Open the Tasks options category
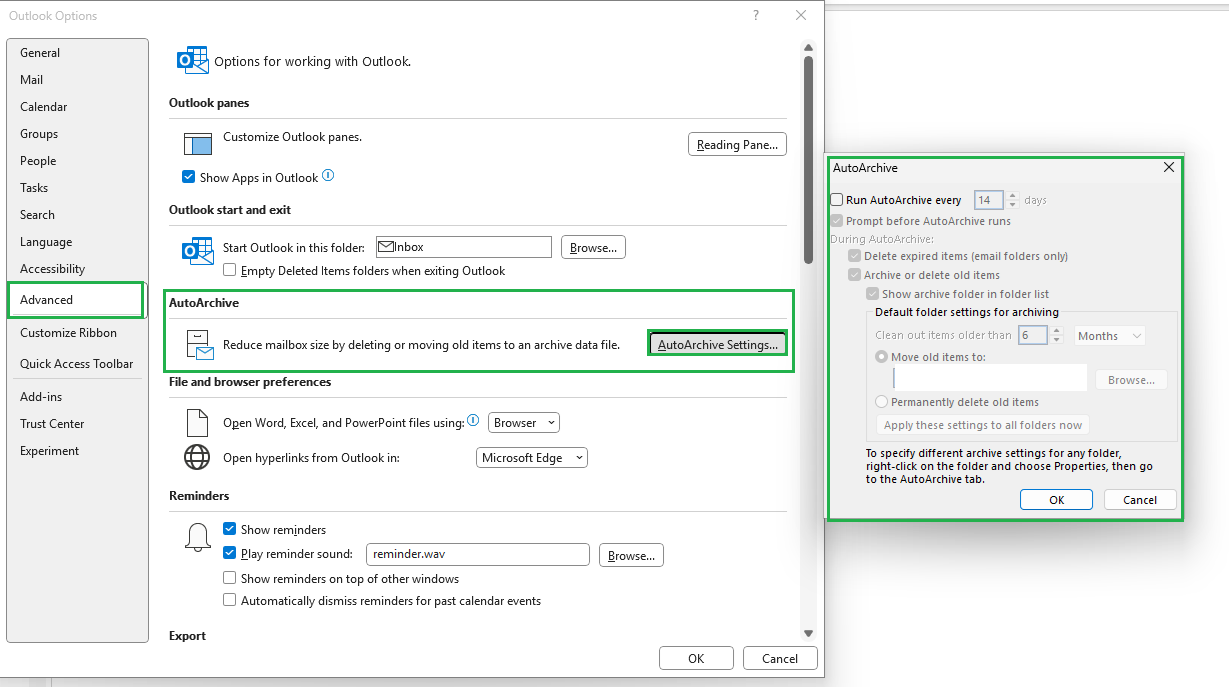The height and width of the screenshot is (687, 1229). tap(77, 188)
